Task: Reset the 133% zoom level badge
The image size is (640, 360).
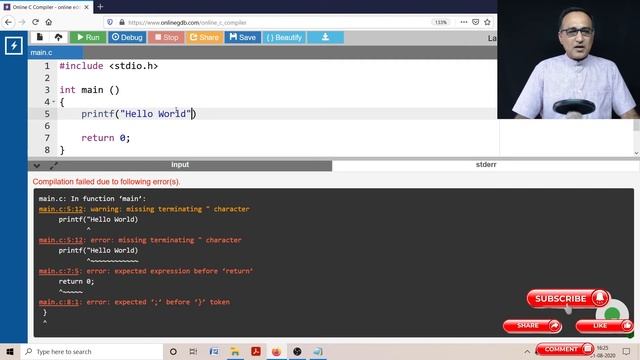Action: (x=441, y=22)
